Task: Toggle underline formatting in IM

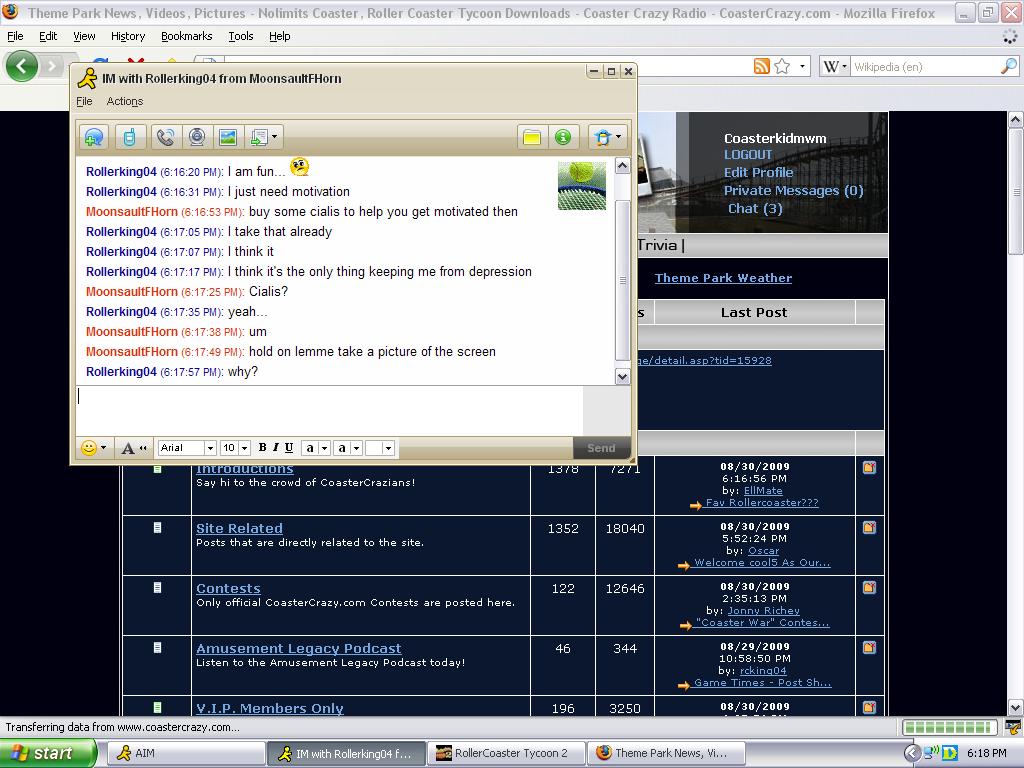Action: 289,448
